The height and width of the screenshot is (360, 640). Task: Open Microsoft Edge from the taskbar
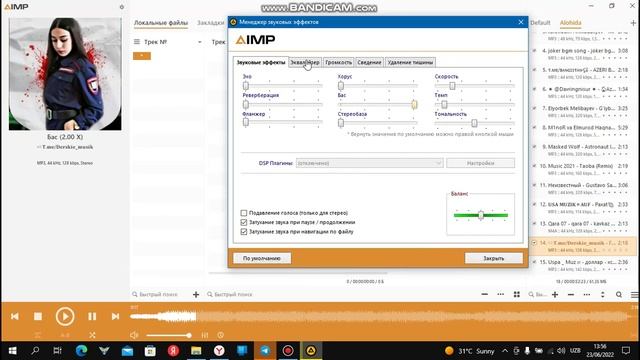click(81, 351)
